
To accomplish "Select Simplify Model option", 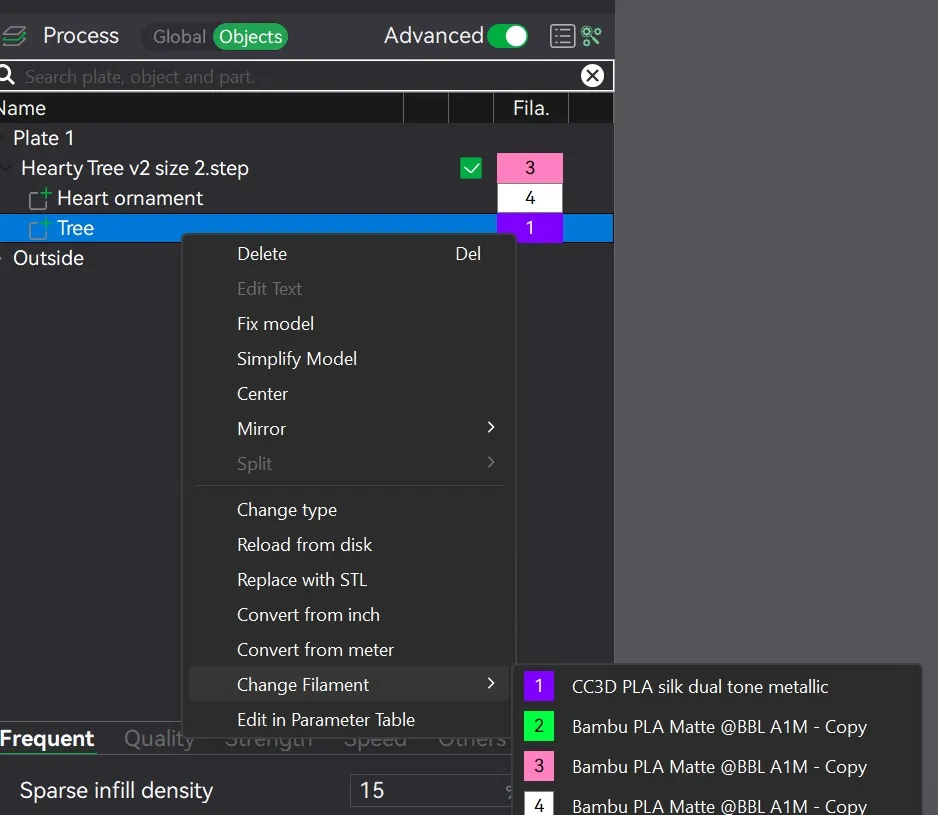I will coord(349,359).
